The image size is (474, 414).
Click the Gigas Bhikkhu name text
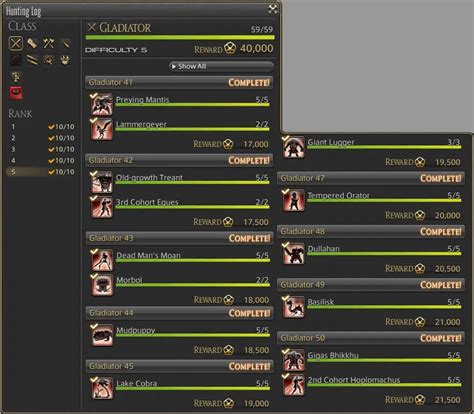(333, 355)
